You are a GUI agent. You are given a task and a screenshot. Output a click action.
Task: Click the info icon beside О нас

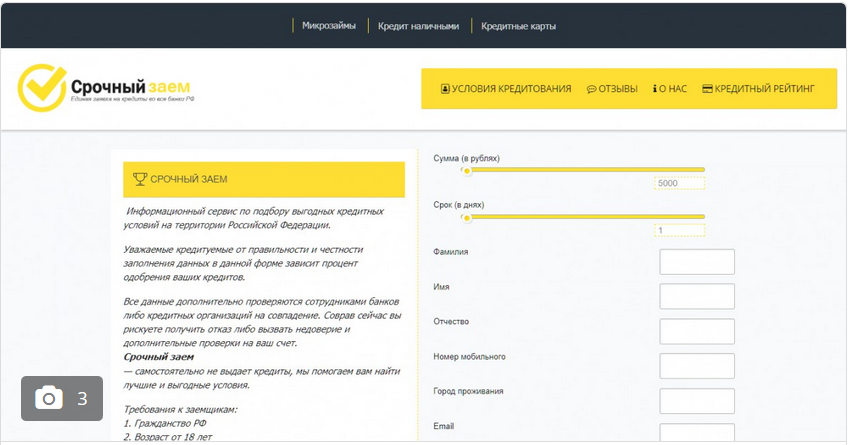[654, 89]
